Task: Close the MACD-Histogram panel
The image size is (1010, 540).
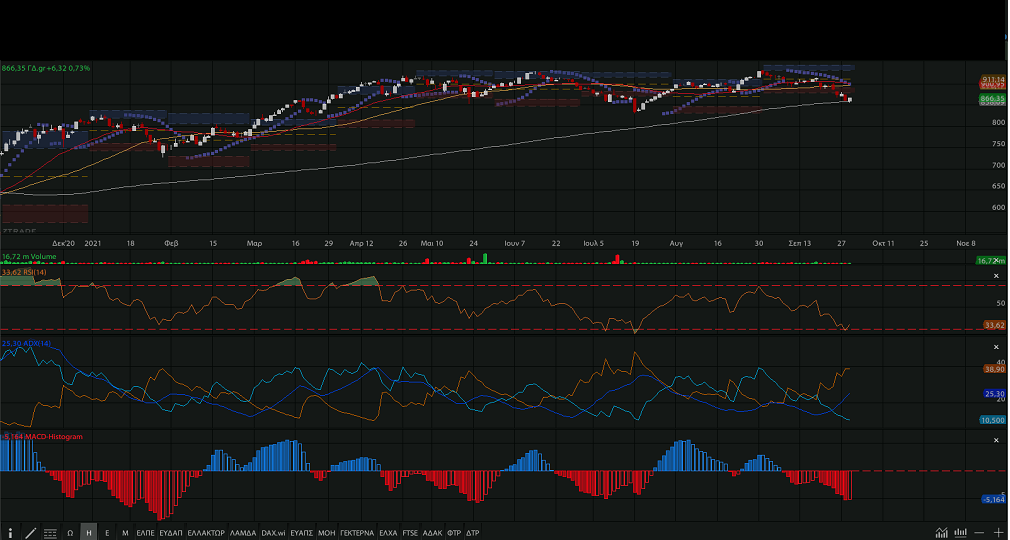Action: pyautogui.click(x=996, y=440)
